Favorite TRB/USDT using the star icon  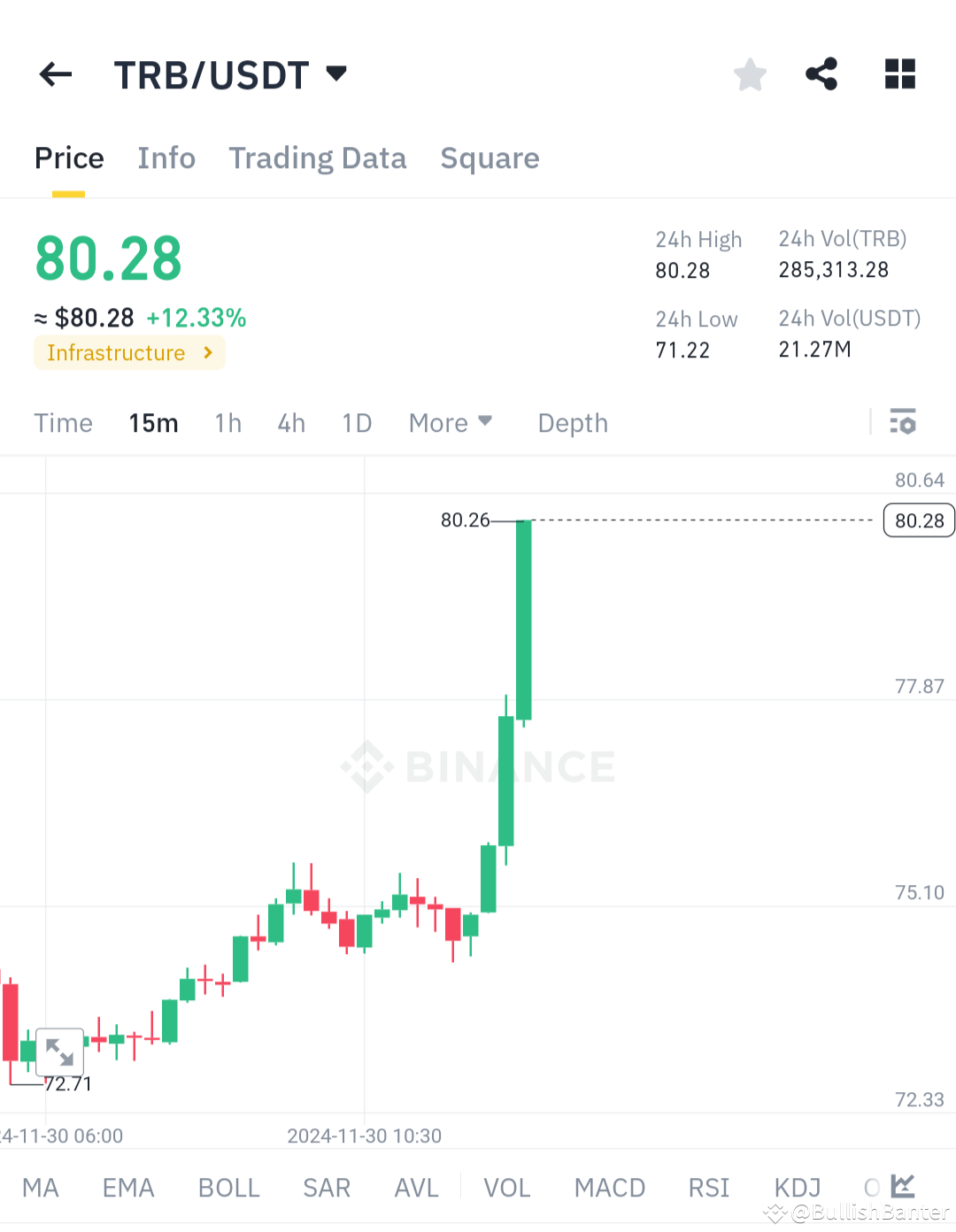(750, 74)
